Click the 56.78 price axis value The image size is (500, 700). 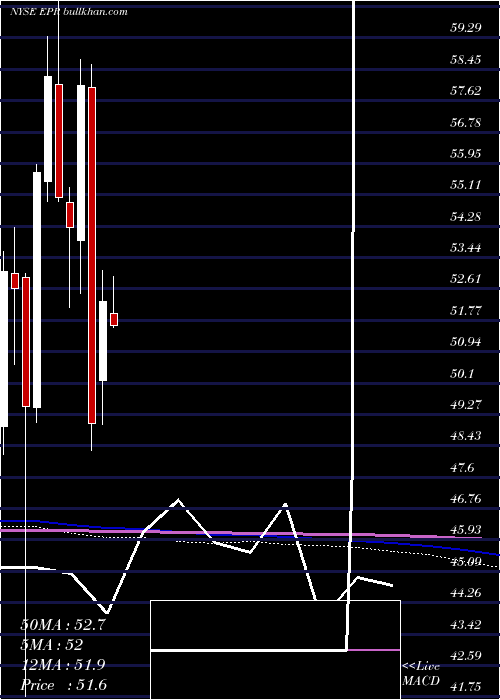pos(466,122)
